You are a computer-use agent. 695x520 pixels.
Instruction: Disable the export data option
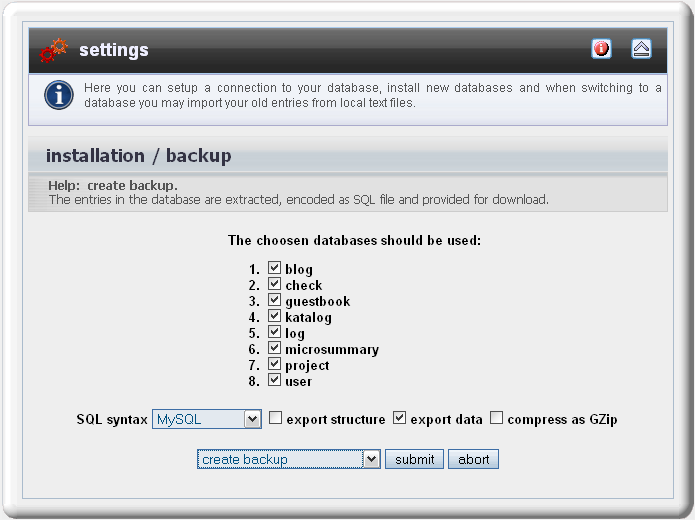pos(399,418)
